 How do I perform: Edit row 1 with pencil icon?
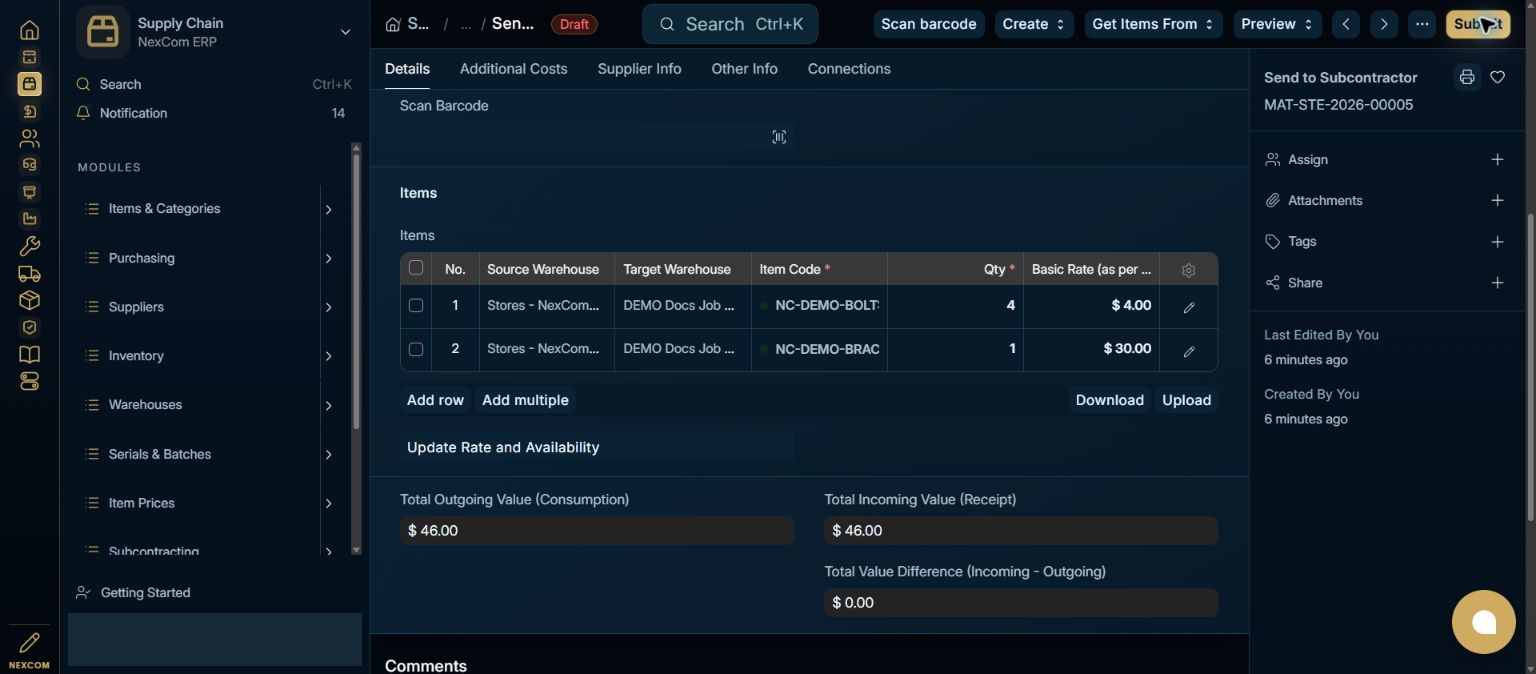[1189, 307]
